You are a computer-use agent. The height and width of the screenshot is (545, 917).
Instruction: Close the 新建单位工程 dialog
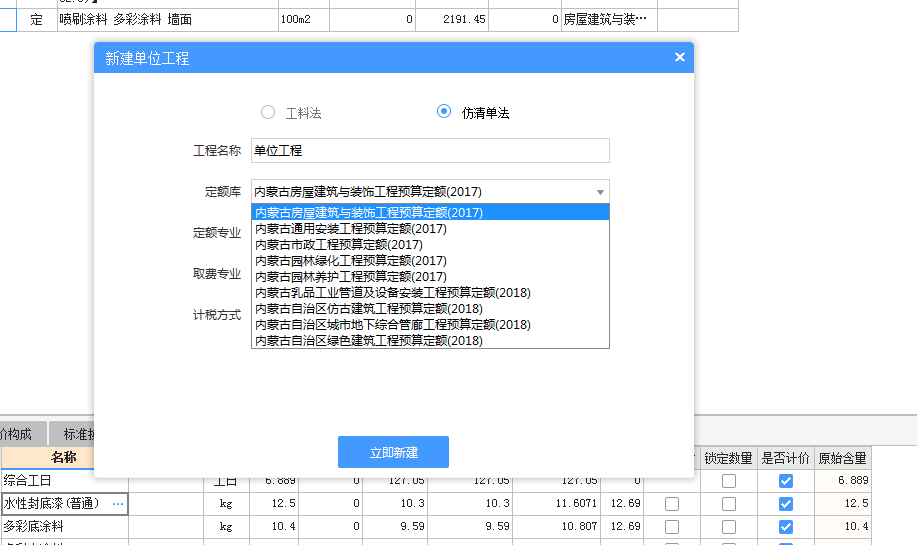tap(680, 57)
